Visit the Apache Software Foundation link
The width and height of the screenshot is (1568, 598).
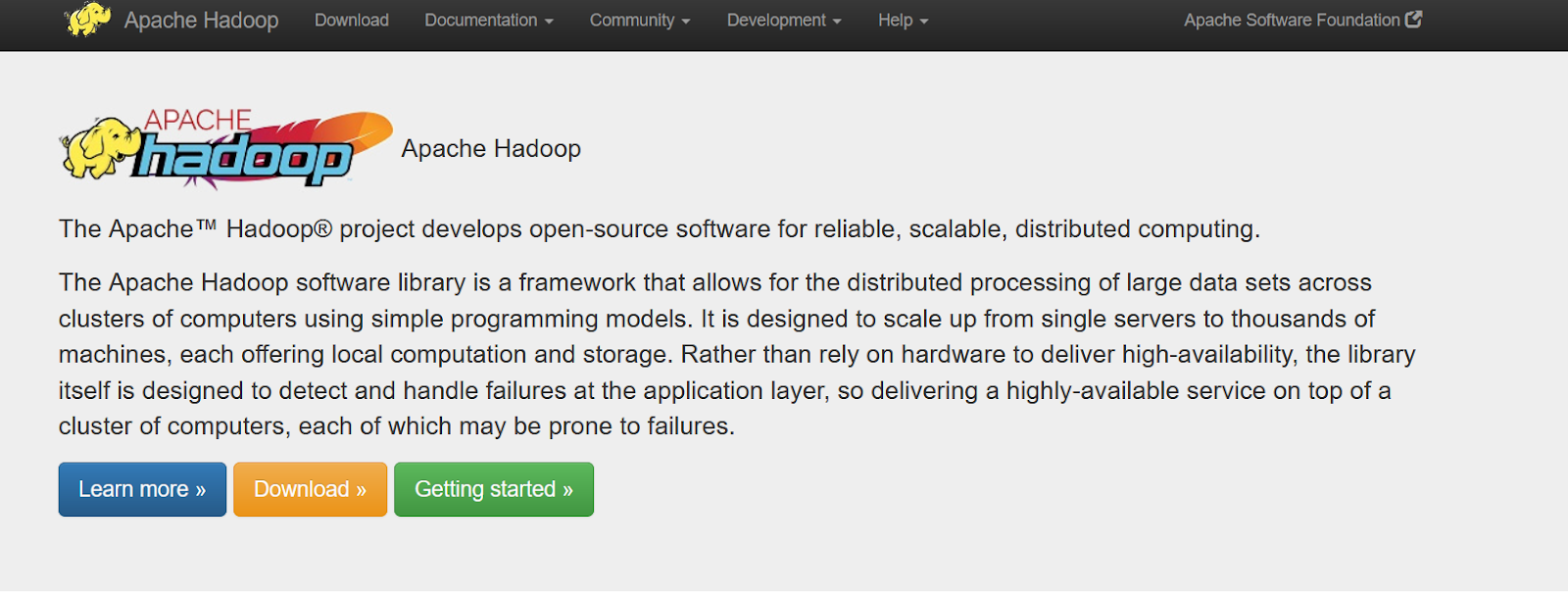[1302, 20]
